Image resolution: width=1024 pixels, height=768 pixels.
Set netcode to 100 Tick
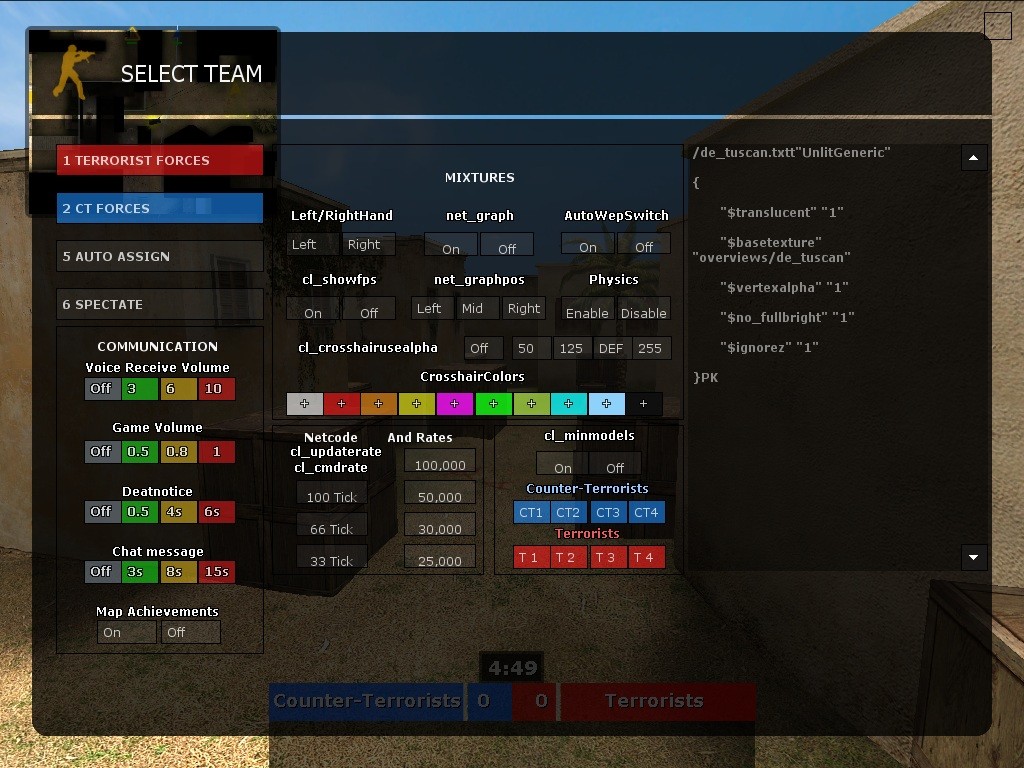[x=332, y=495]
